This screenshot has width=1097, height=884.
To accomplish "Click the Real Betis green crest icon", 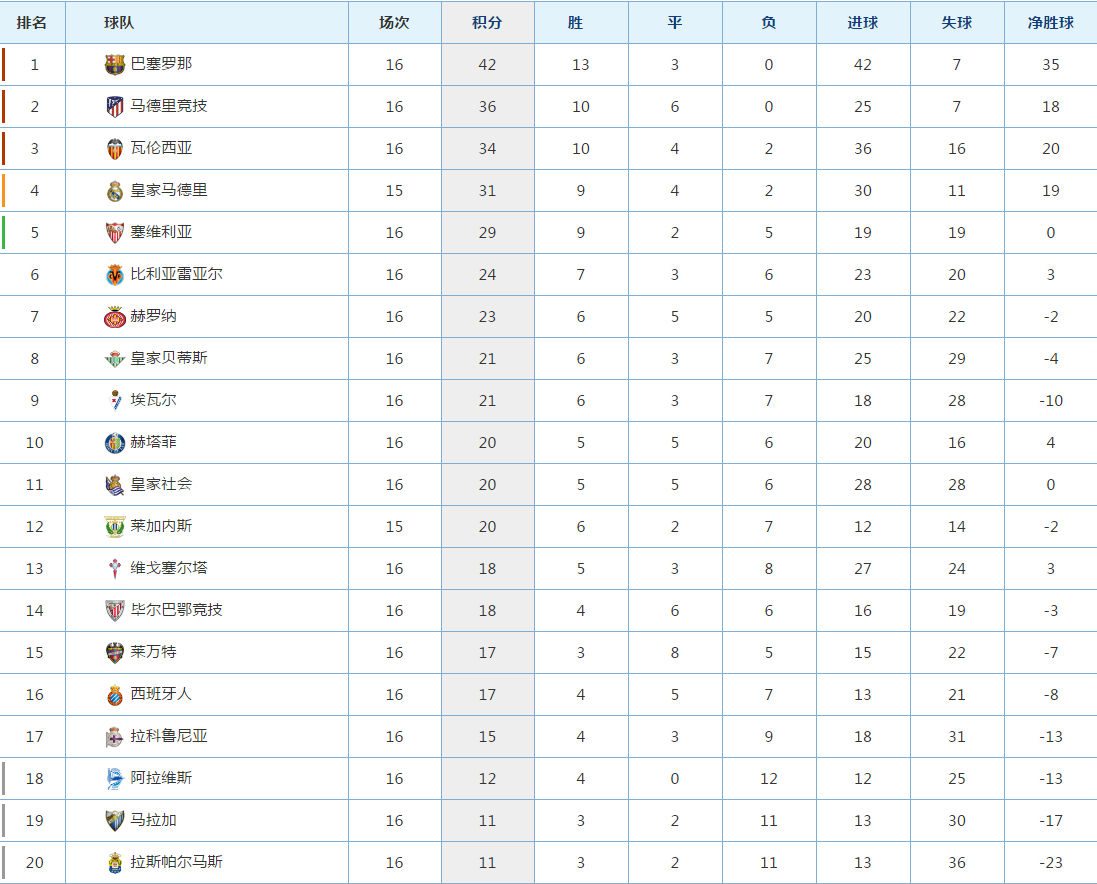I will click(x=115, y=358).
